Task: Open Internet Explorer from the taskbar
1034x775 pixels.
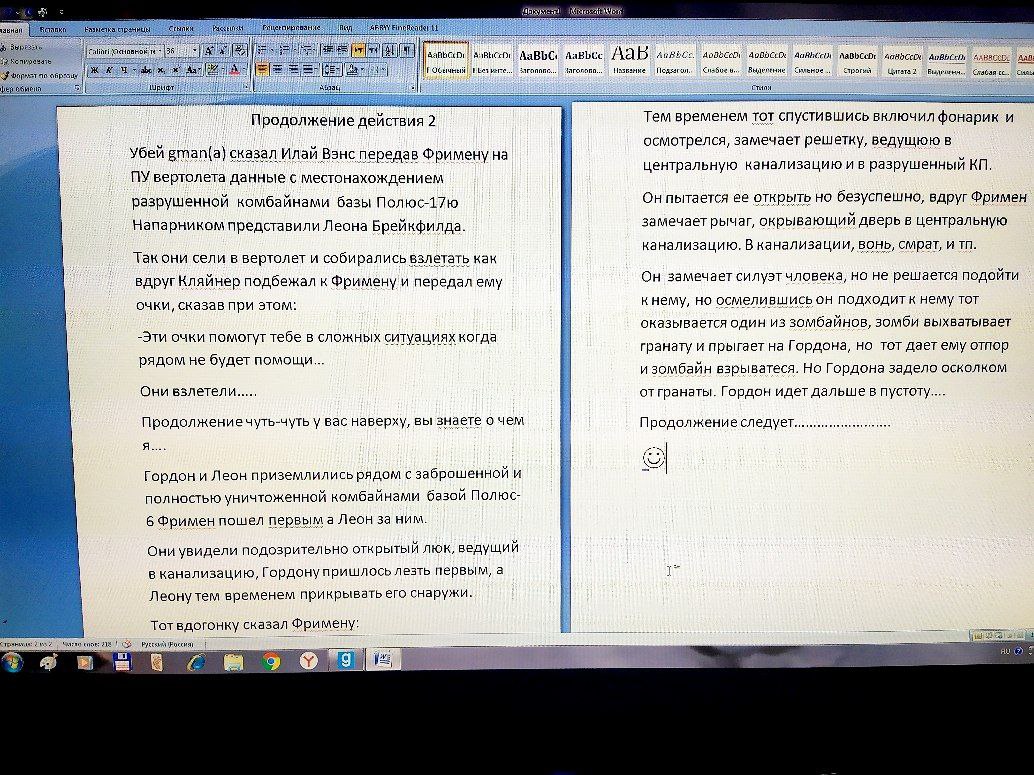Action: [x=196, y=662]
